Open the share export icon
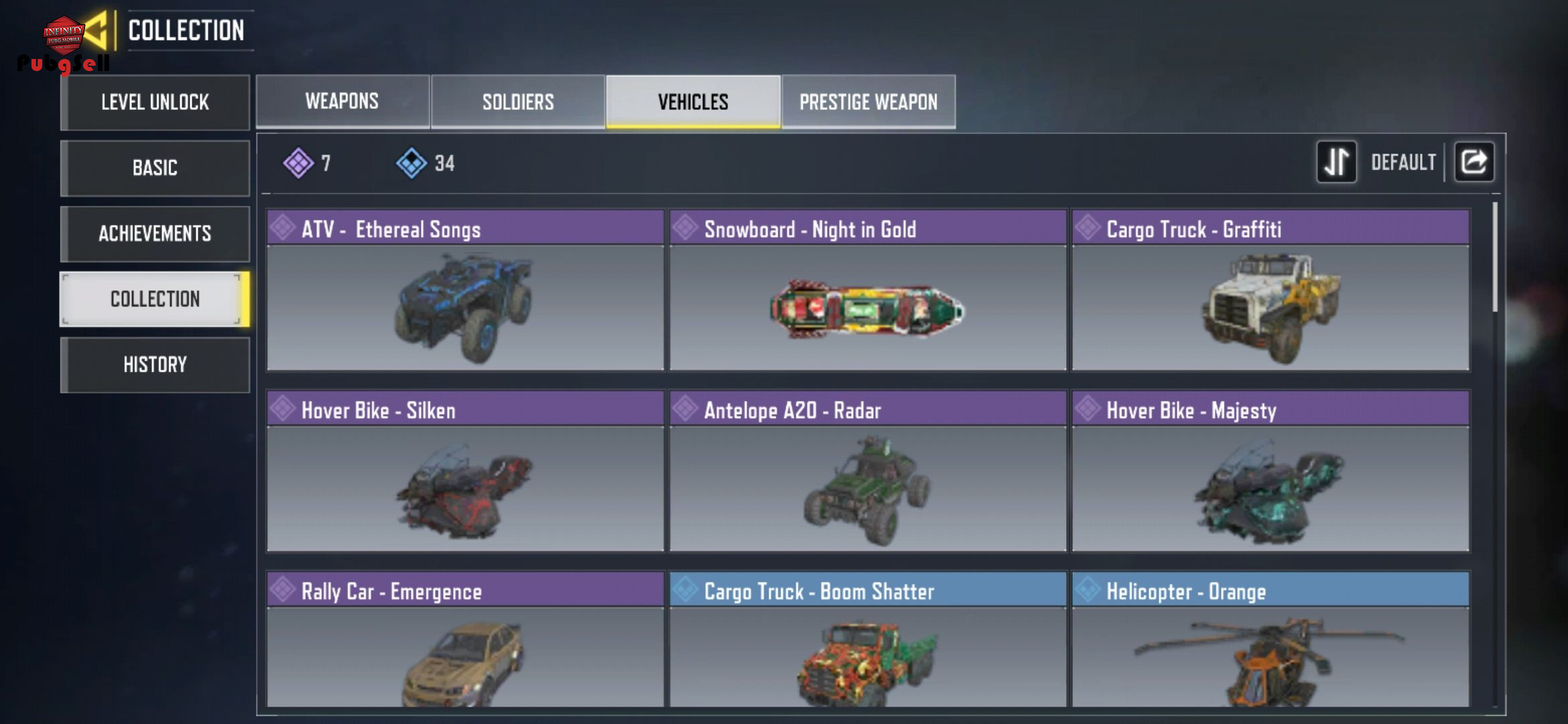The image size is (1568, 724). (x=1474, y=162)
